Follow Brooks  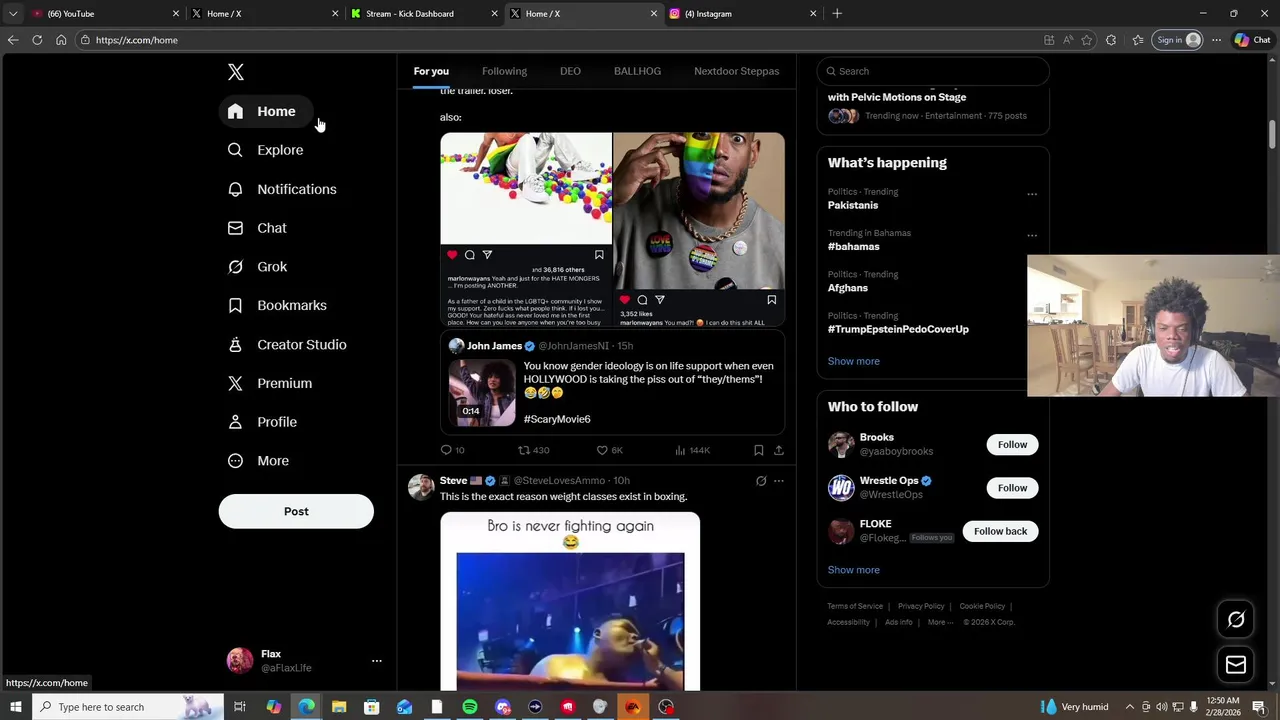click(1012, 444)
